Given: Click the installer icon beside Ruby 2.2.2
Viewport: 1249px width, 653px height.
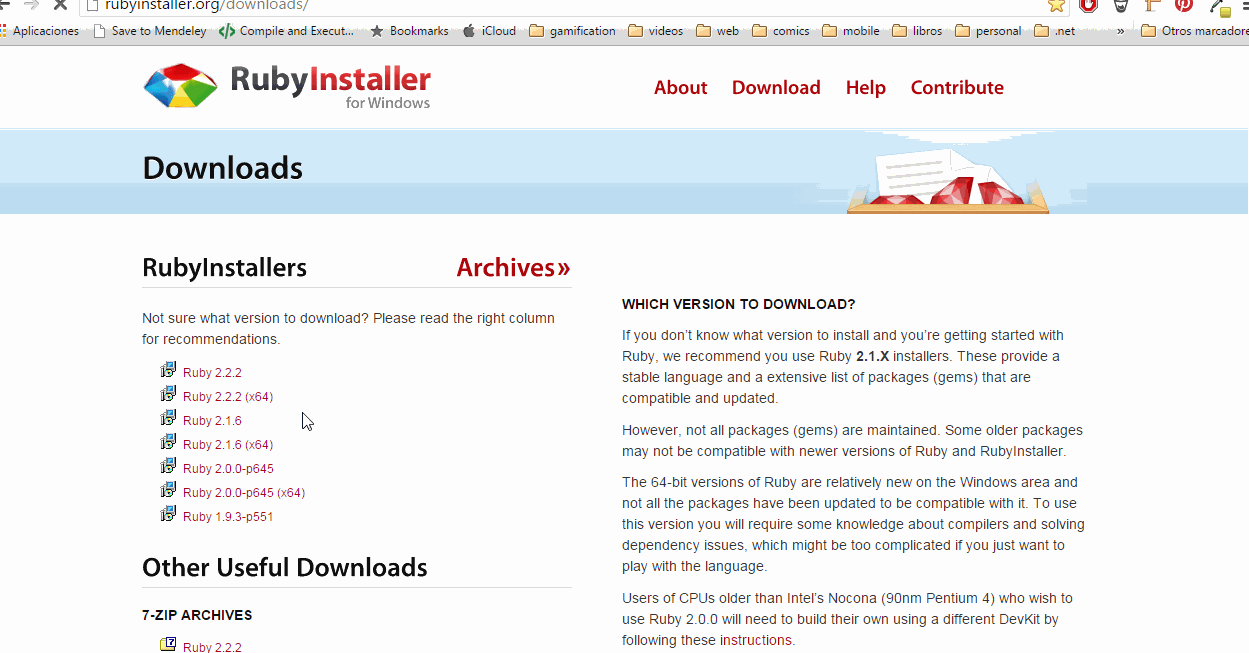Looking at the screenshot, I should coord(168,370).
